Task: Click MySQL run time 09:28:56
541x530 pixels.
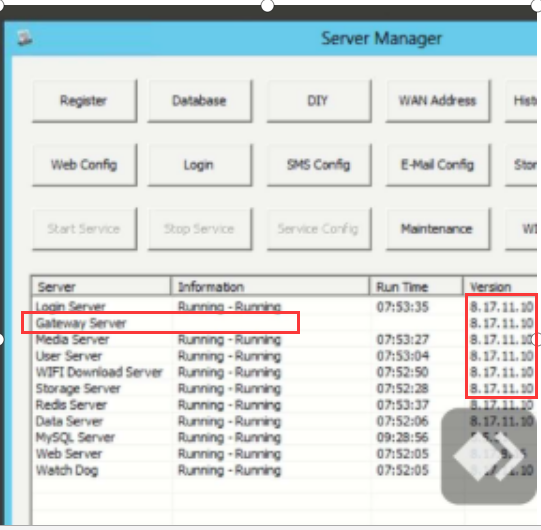Action: (402, 438)
